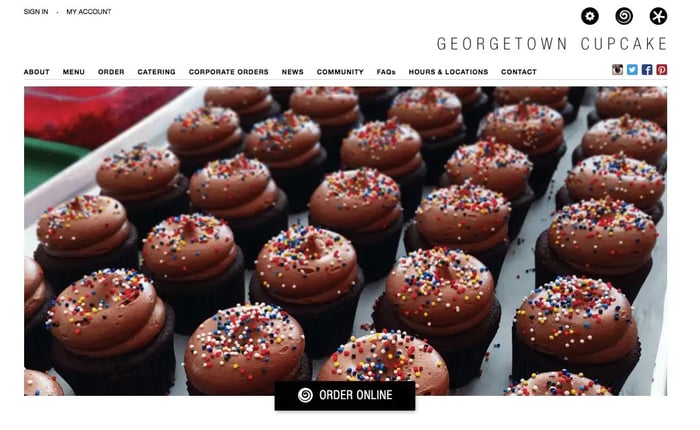Open the About menu item
The width and height of the screenshot is (700, 430).
click(37, 72)
